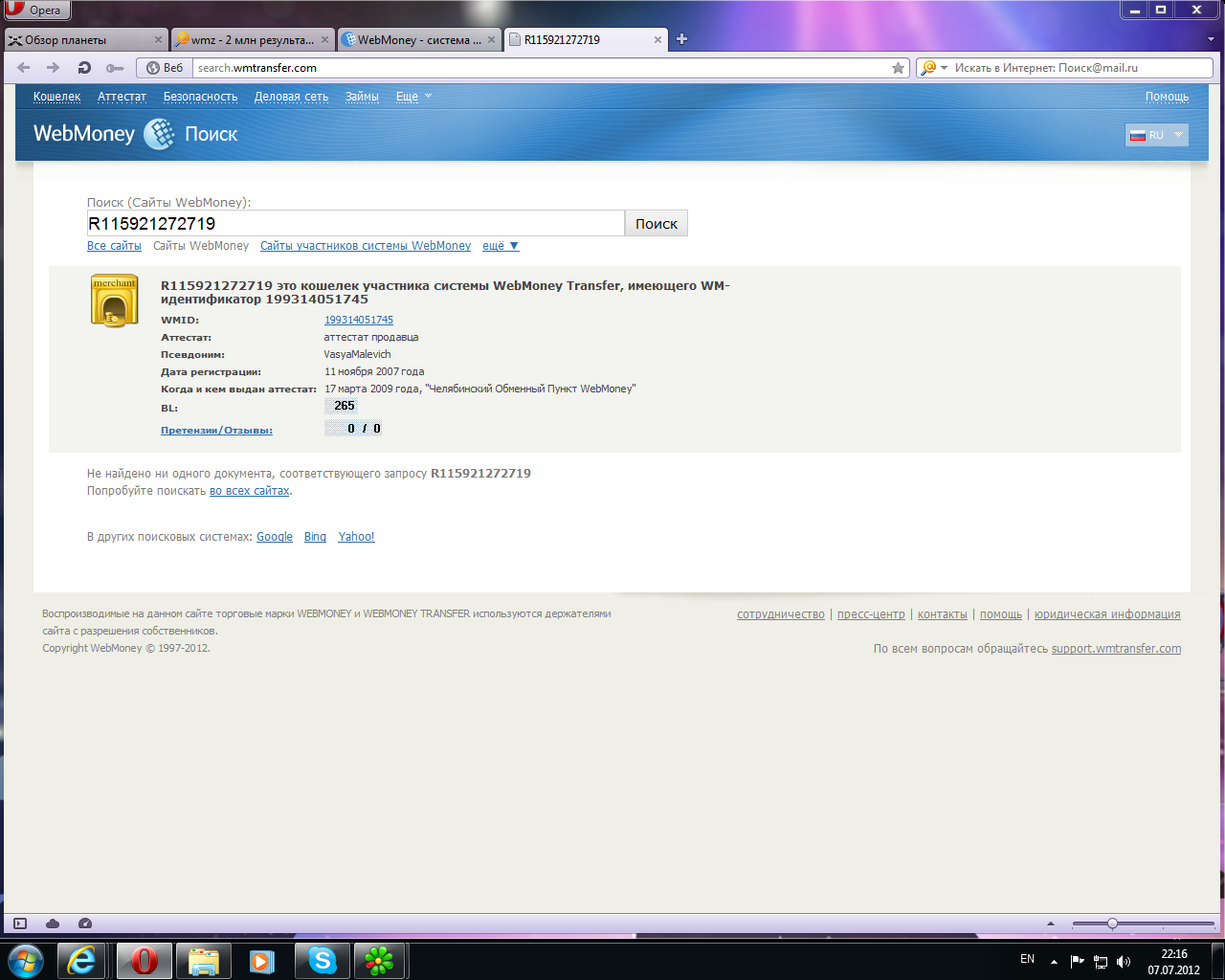Expand the 'ещё ▼' search scope list
This screenshot has height=980, width=1225.
[501, 246]
